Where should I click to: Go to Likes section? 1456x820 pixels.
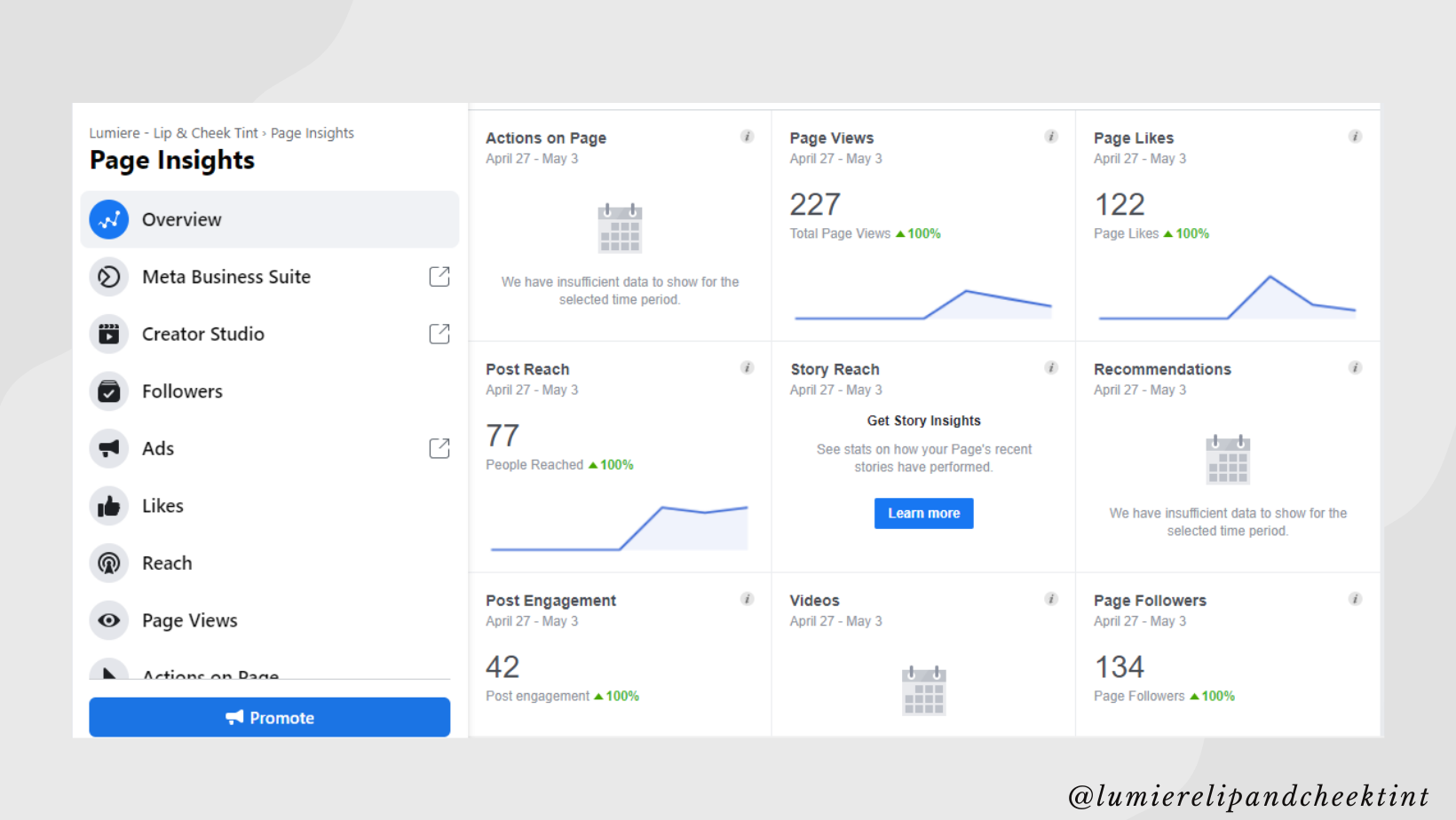point(270,506)
